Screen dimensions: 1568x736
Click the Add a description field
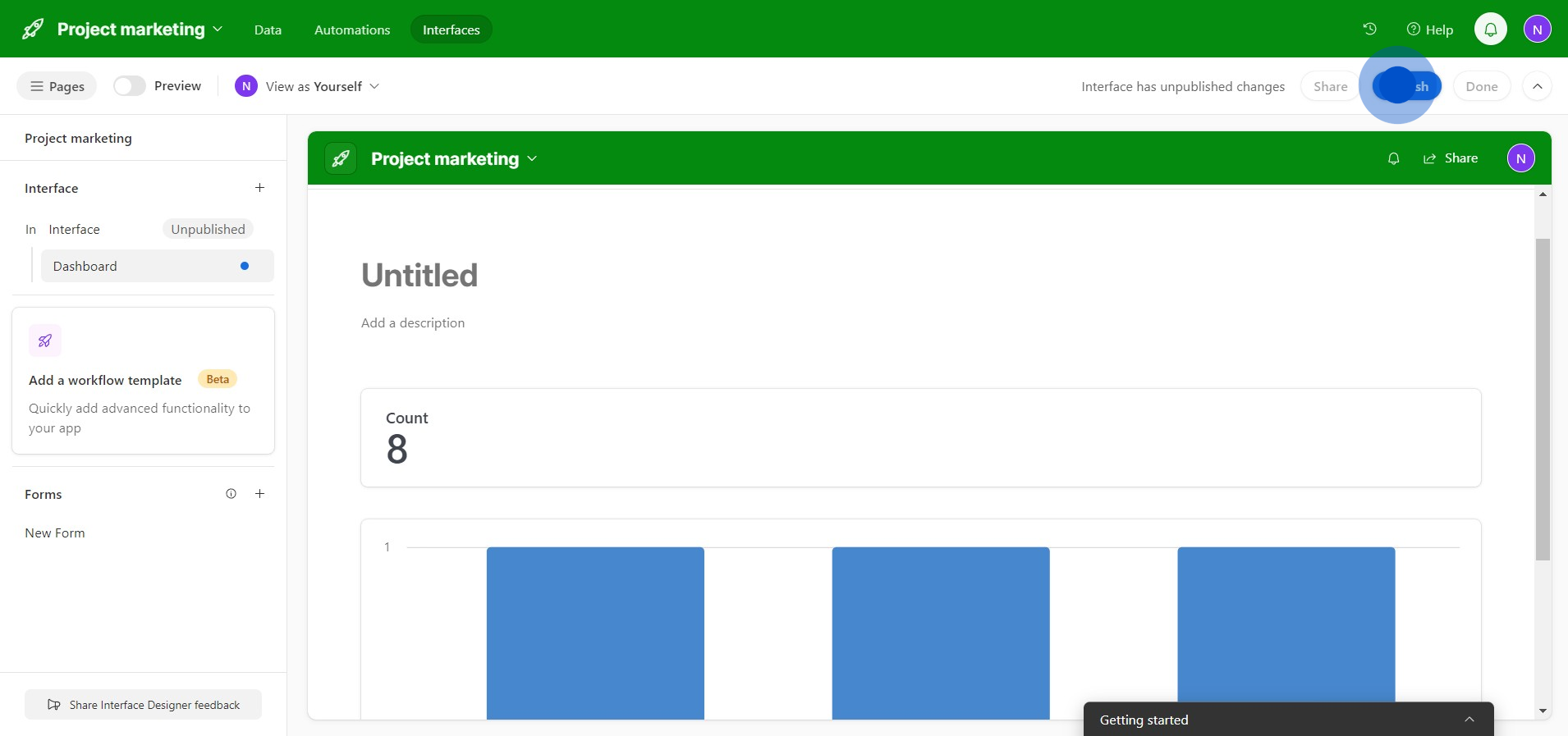tap(413, 322)
